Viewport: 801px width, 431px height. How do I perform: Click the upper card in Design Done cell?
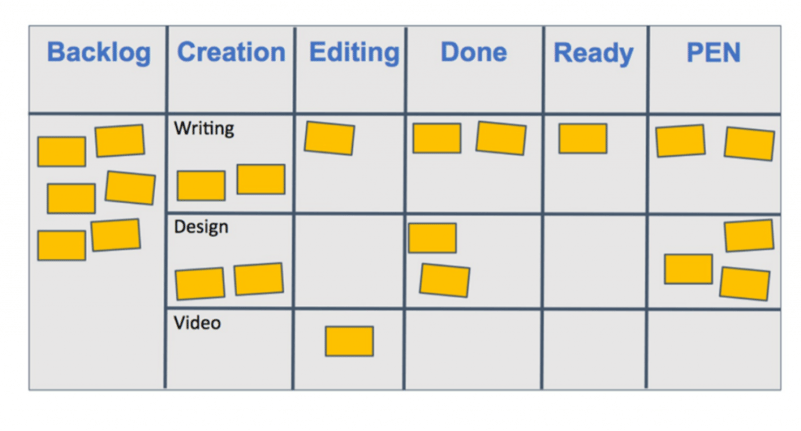432,238
